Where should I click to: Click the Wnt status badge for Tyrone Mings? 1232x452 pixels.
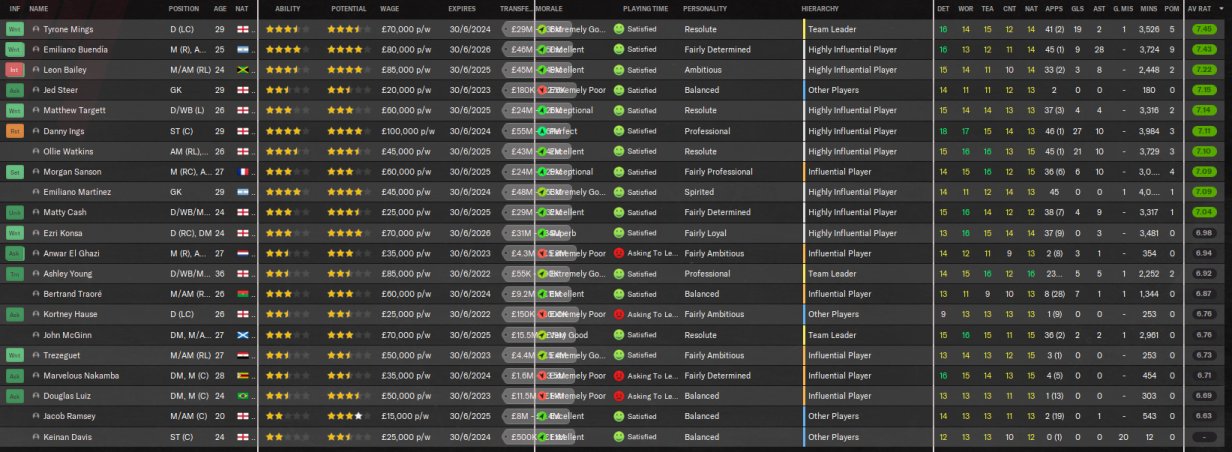(14, 29)
